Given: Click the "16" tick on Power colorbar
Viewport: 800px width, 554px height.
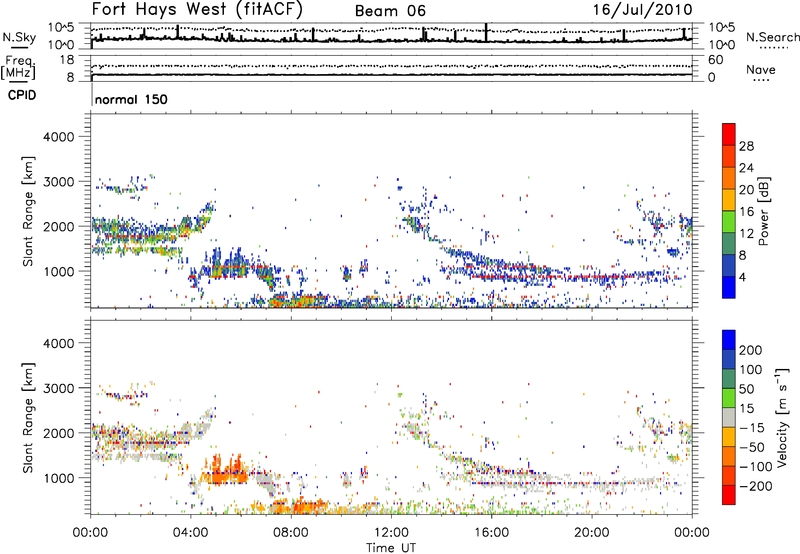Looking at the screenshot, I should pyautogui.click(x=746, y=212).
